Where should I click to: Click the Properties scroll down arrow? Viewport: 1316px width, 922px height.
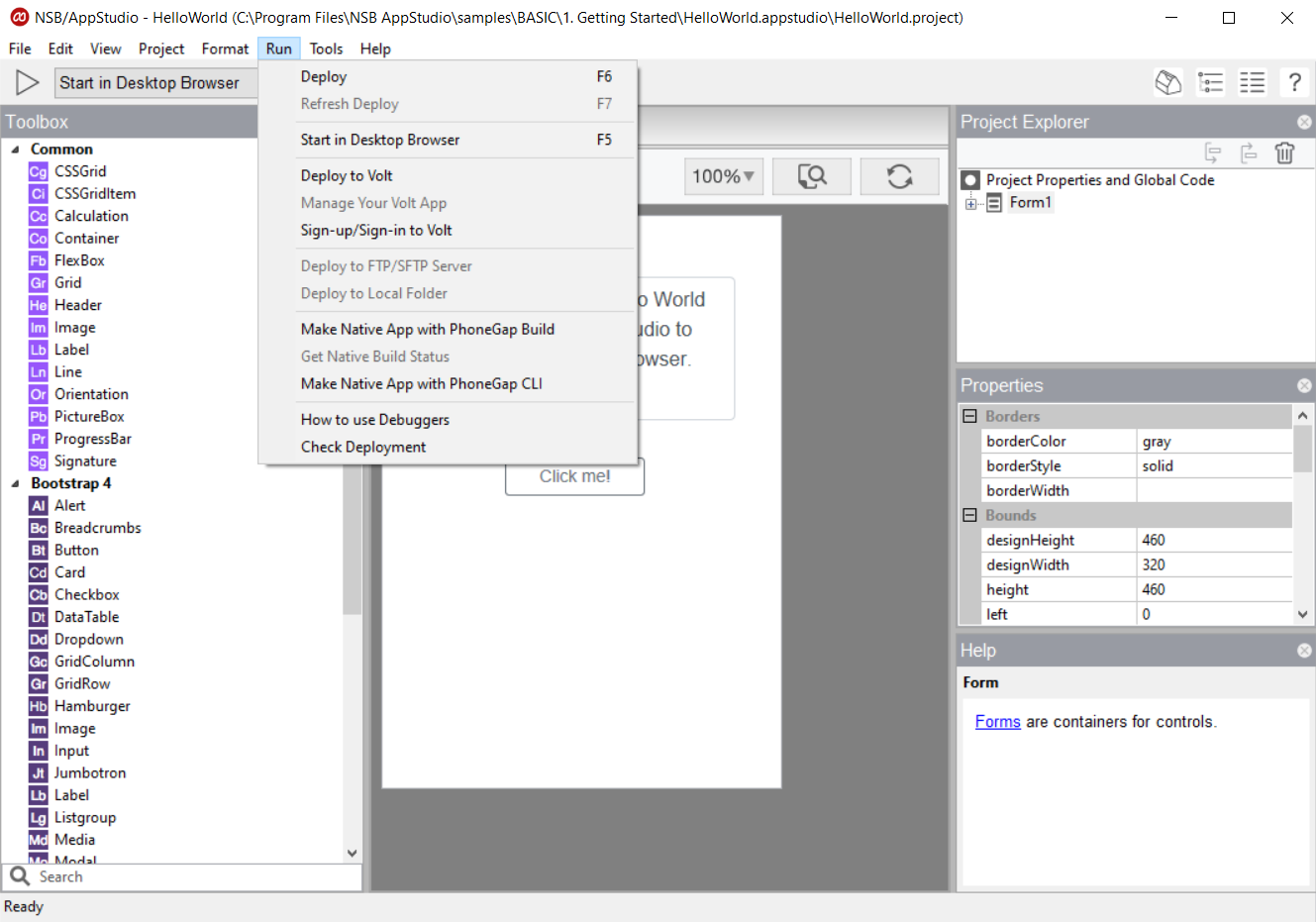[x=1303, y=615]
